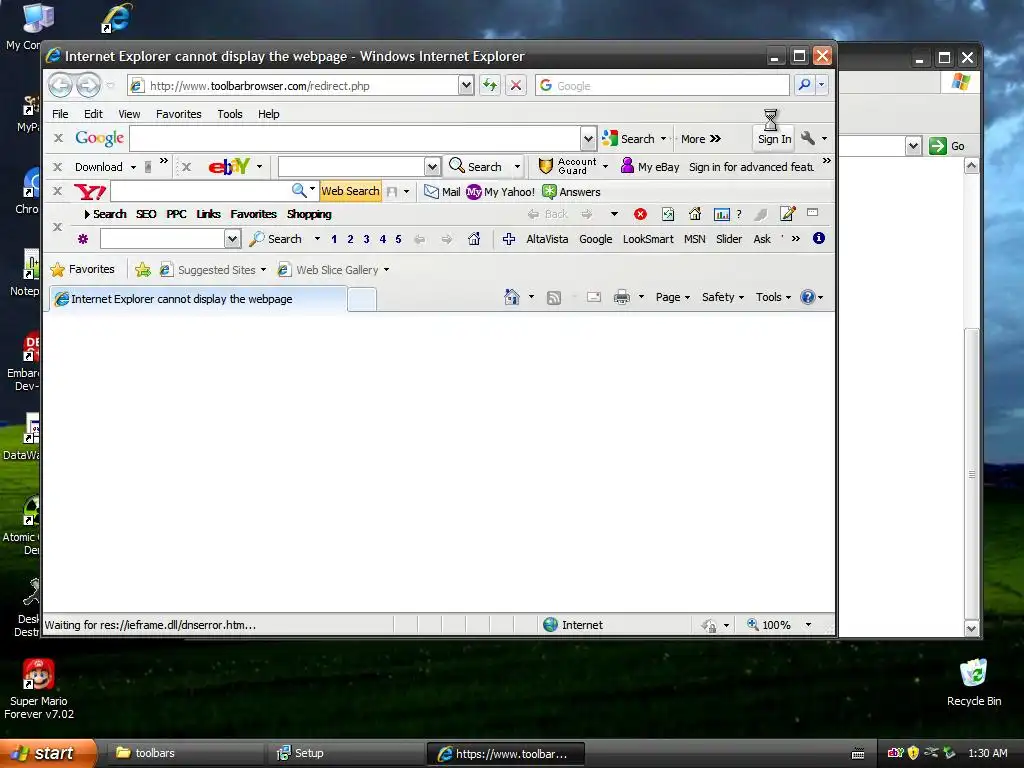Click the purple gear icon on bottom toolbar

coord(83,239)
